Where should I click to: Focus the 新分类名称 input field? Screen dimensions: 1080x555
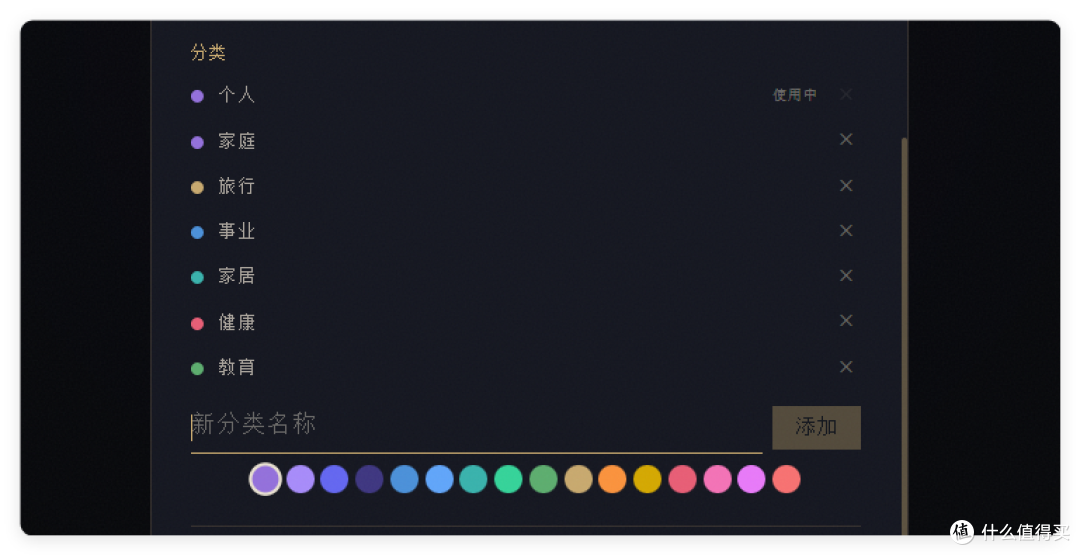click(476, 428)
